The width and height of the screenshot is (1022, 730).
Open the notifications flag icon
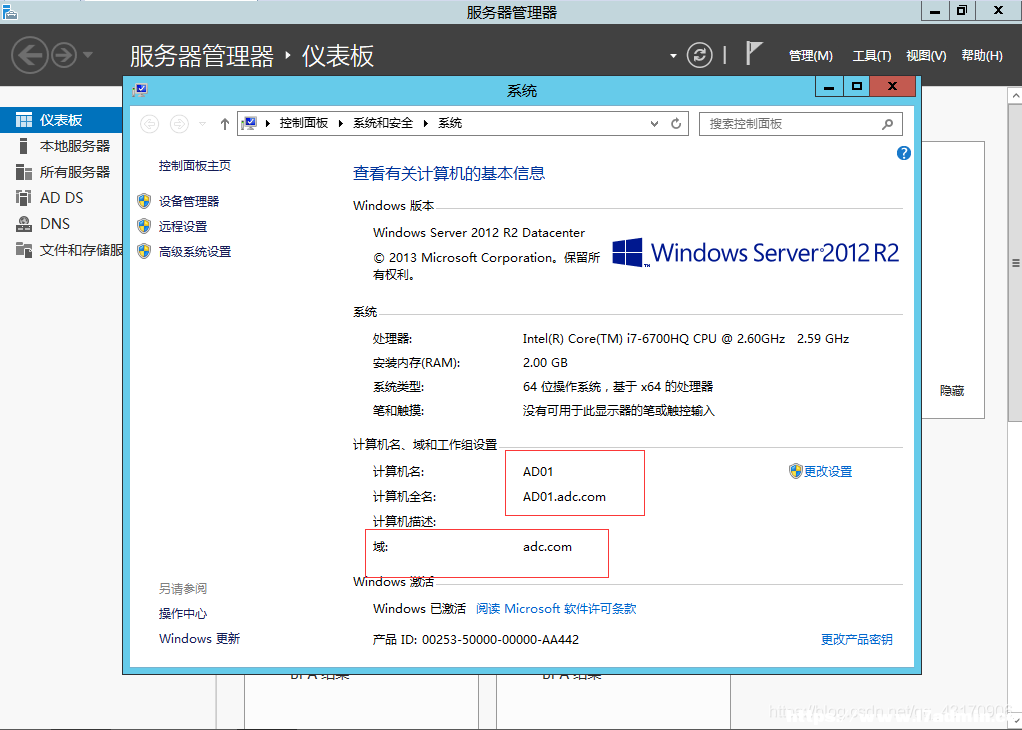[x=753, y=53]
